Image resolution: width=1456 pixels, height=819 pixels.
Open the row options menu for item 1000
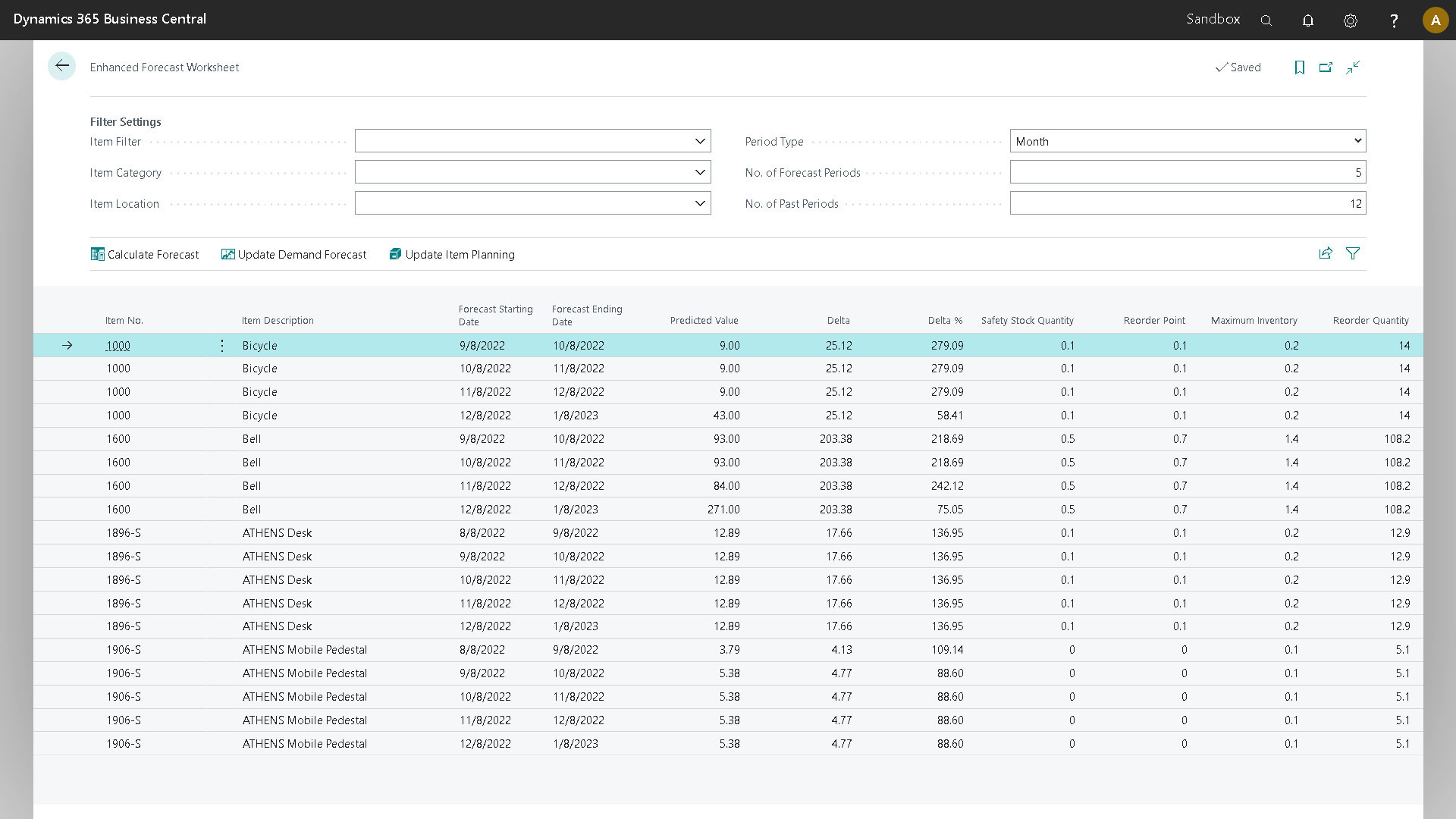(x=221, y=345)
